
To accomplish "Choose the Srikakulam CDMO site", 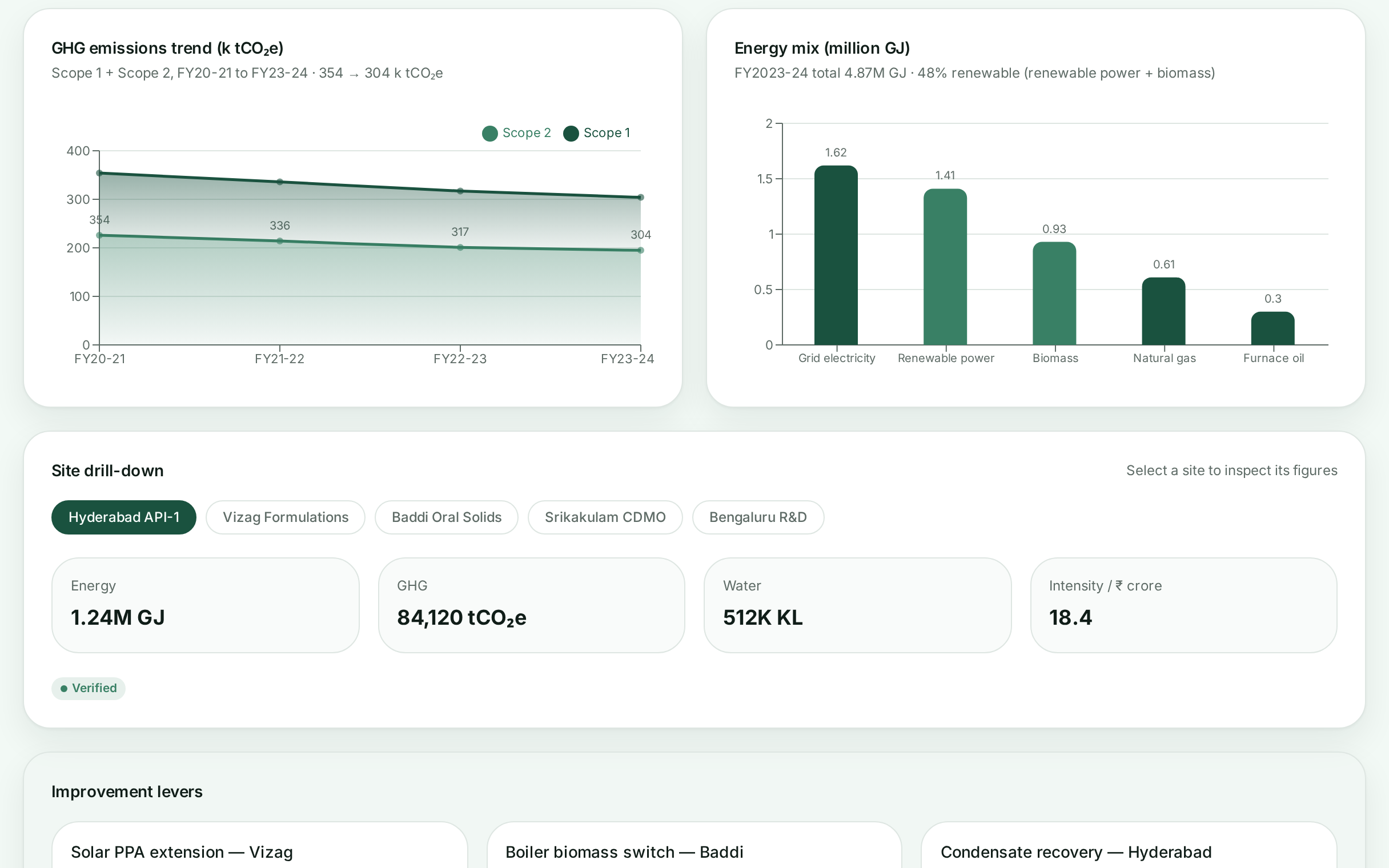I will [x=605, y=517].
